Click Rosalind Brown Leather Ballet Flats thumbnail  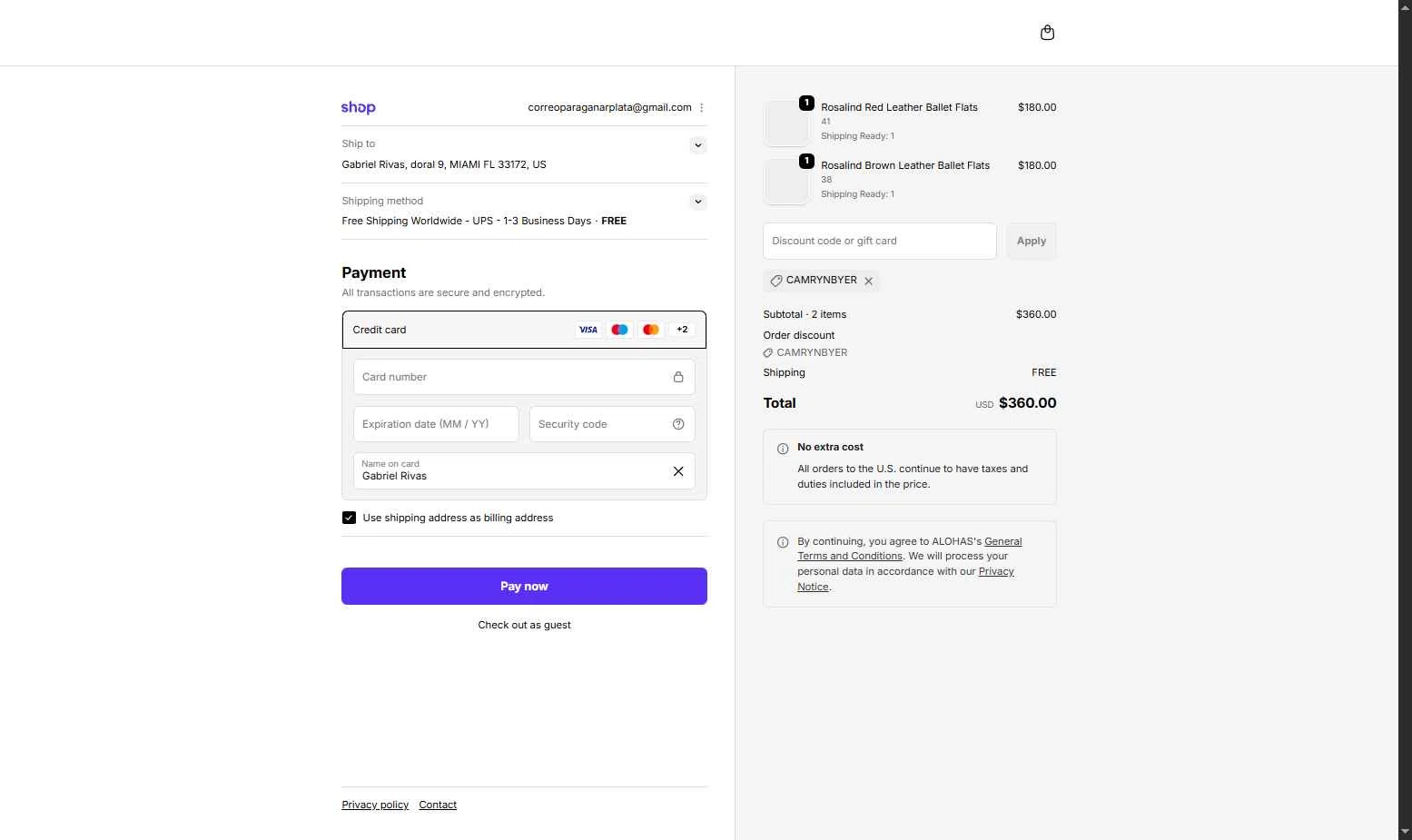pos(785,181)
